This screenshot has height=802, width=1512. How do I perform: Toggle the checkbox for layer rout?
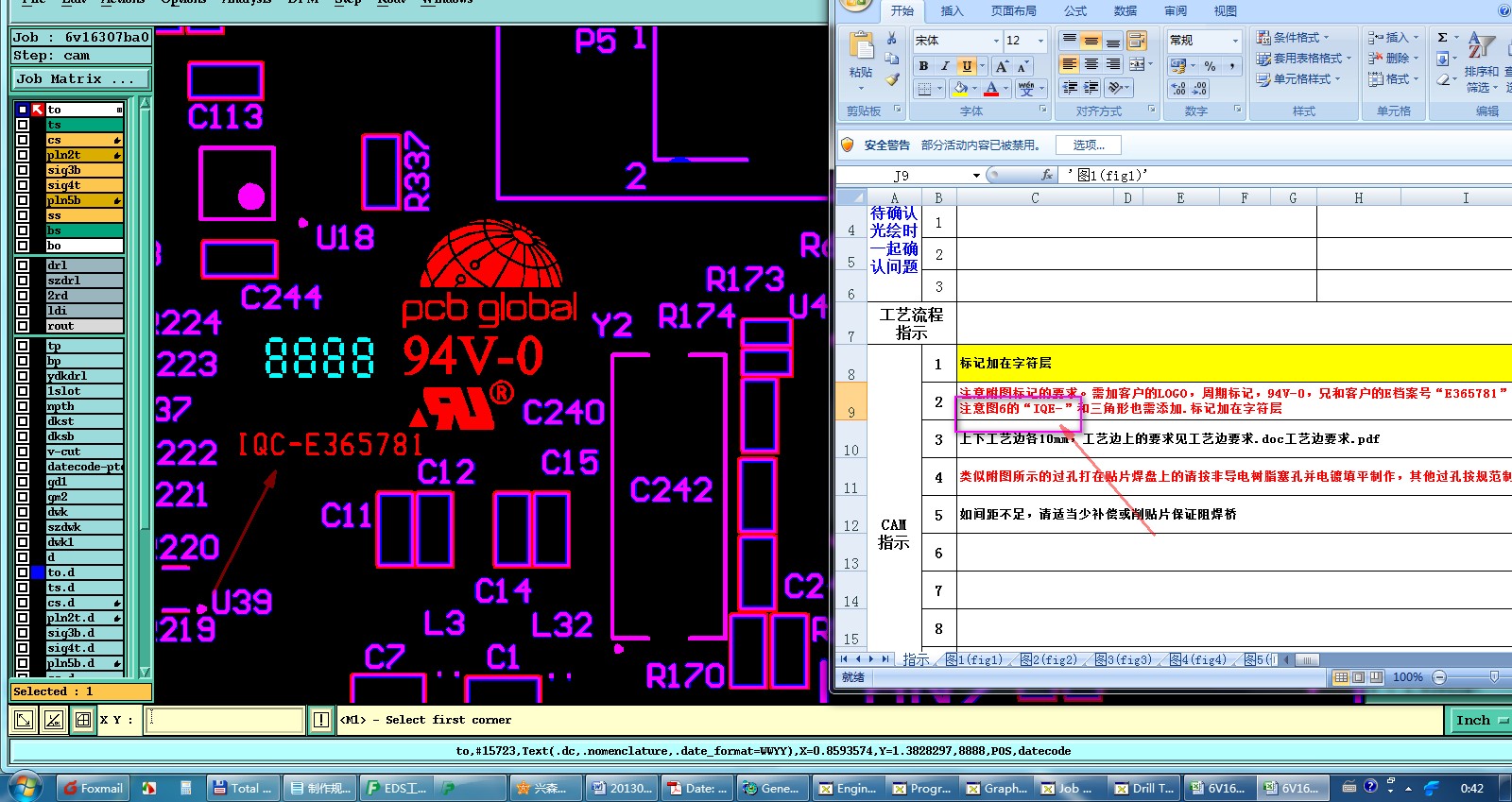23,326
